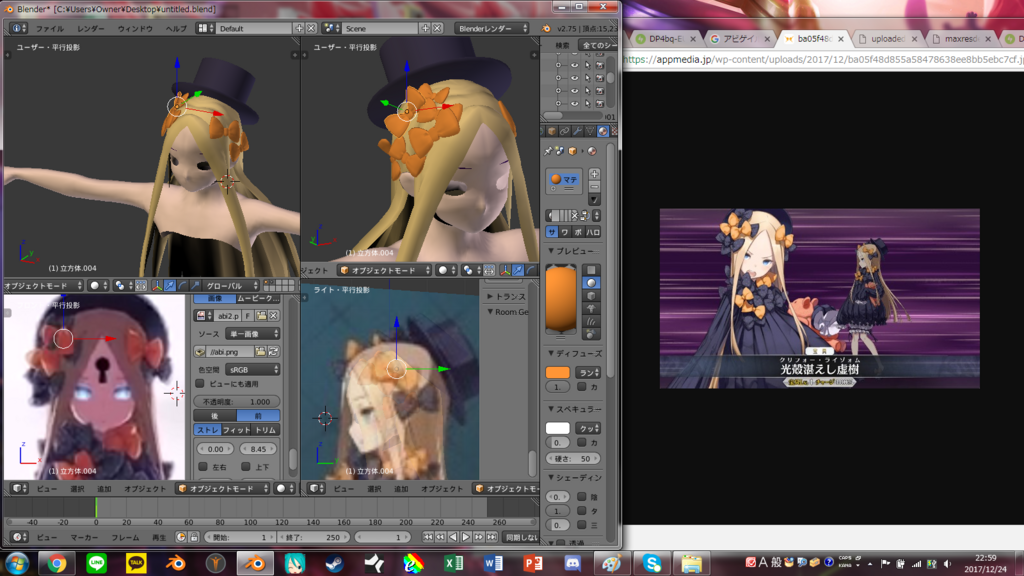This screenshot has width=1024, height=576.
Task: Open the Object cube tab in properties
Action: 552,131
